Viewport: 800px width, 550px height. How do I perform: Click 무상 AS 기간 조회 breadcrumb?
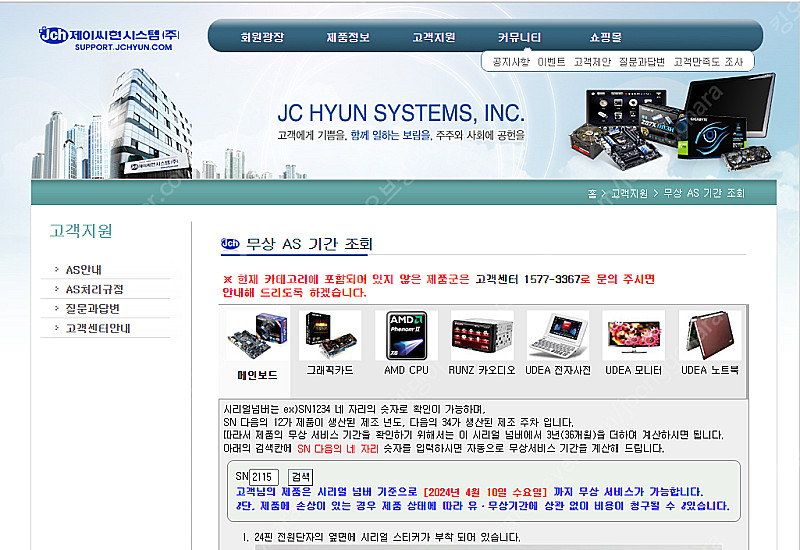click(x=704, y=193)
